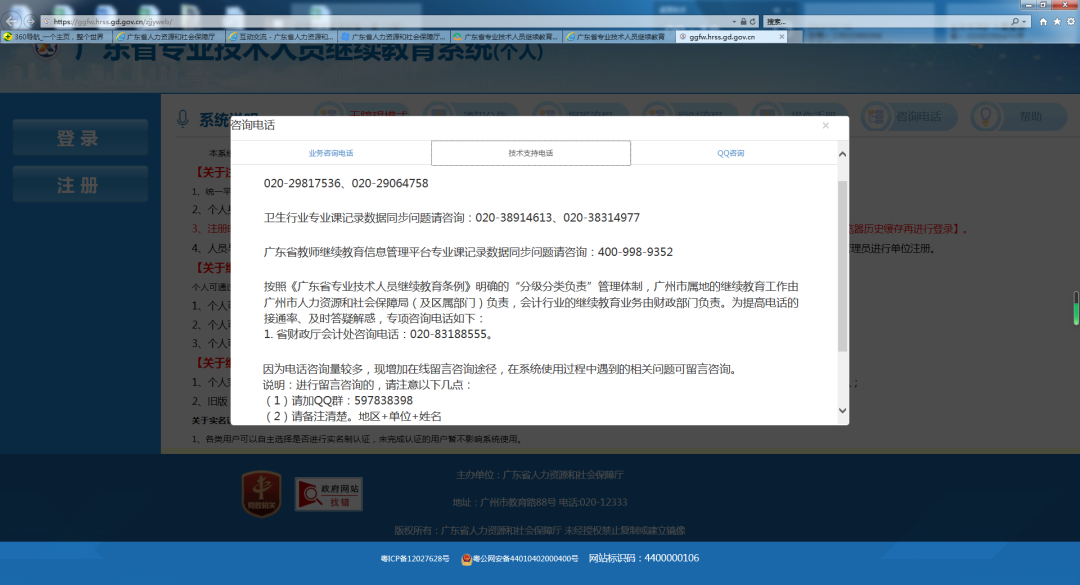Viewport: 1080px width, 585px height.
Task: Click the 登录 button in the sidebar
Action: [x=80, y=138]
